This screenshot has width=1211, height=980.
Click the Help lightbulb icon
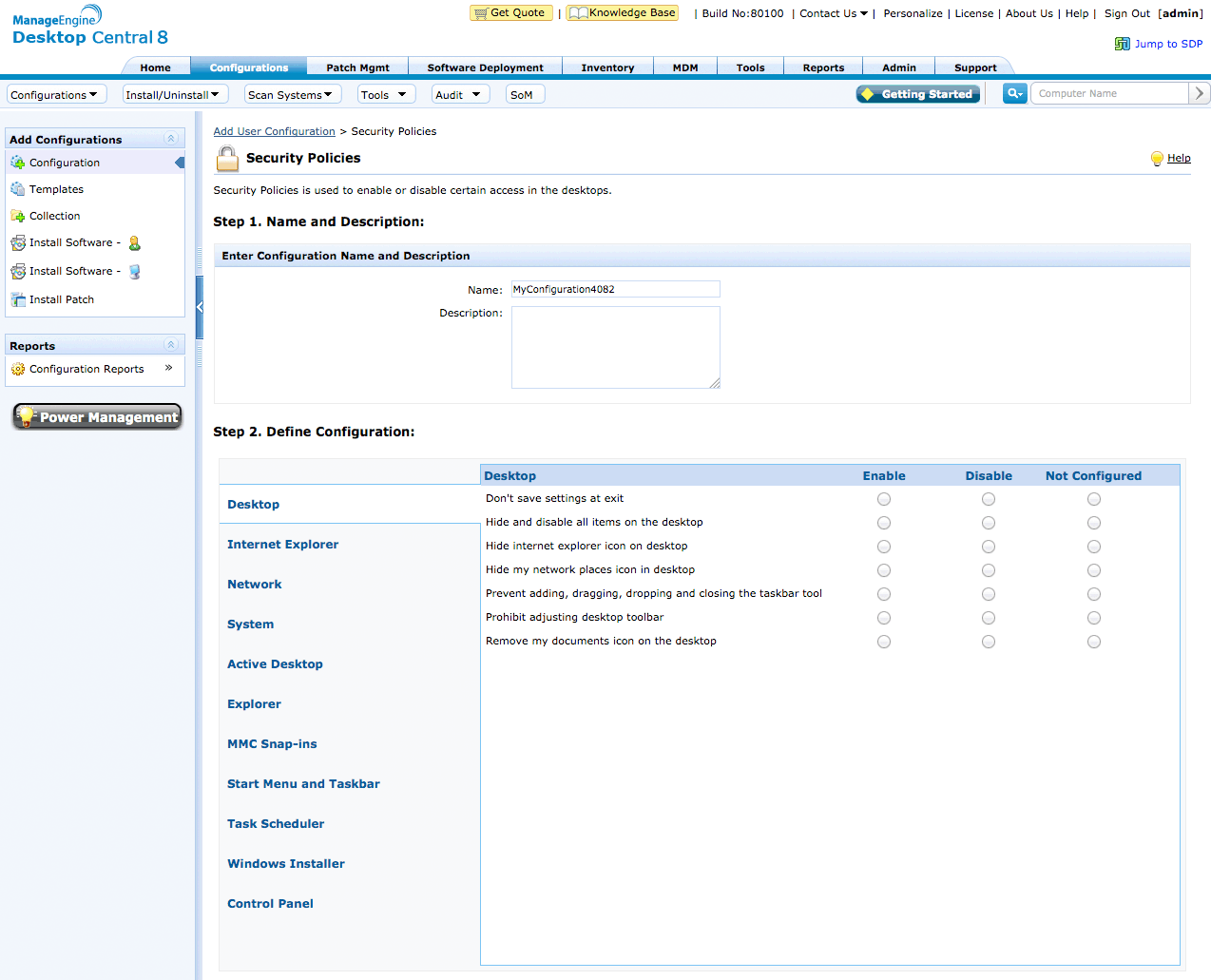(1156, 159)
